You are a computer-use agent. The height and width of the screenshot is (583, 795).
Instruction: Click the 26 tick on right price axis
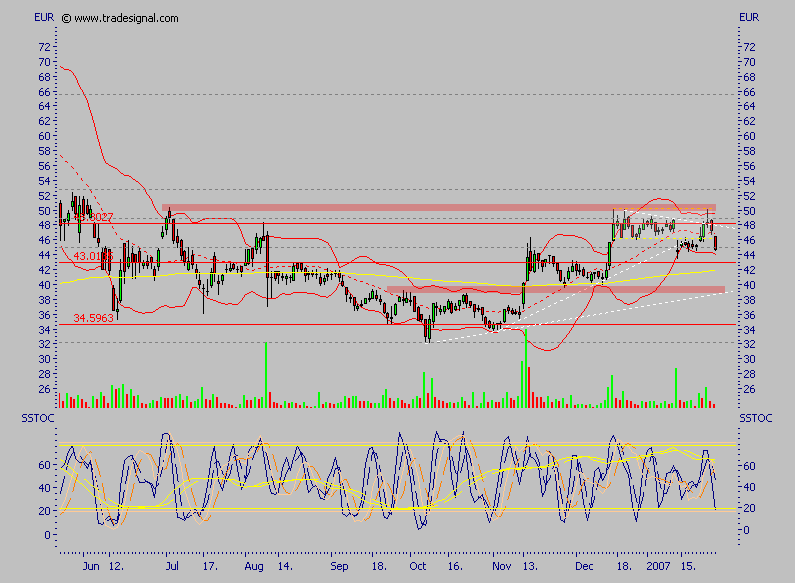[x=749, y=389]
